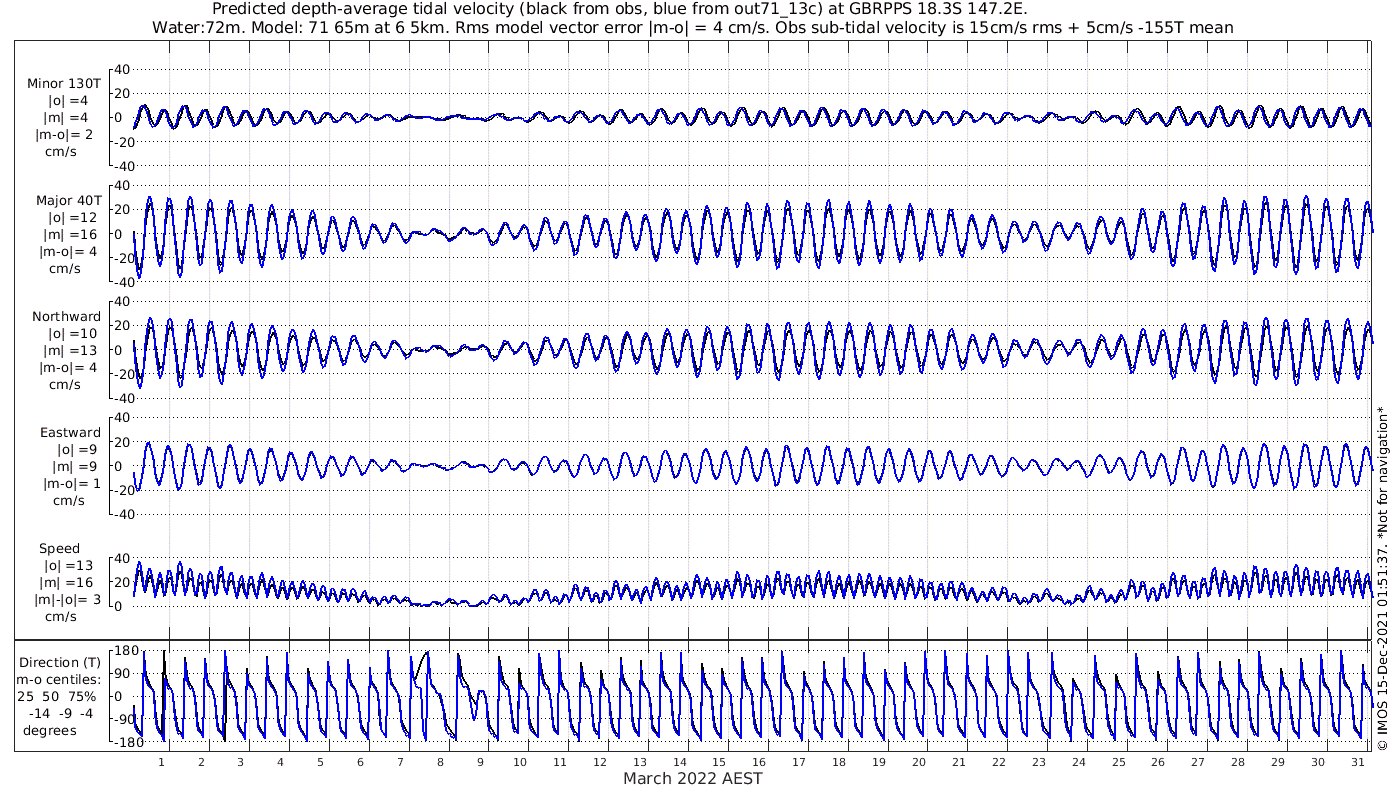Screen dimensions: 1400x800
Task: Click day '31' on the x-axis
Action: (x=1357, y=762)
